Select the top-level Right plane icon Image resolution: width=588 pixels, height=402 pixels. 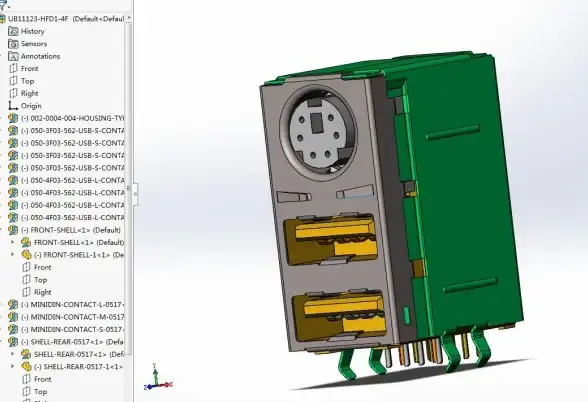tap(13, 93)
